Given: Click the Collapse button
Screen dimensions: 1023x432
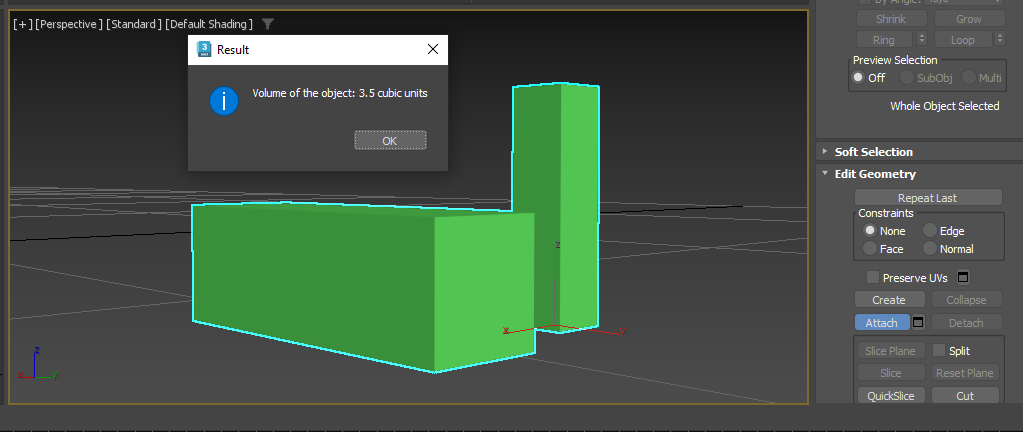Looking at the screenshot, I should pyautogui.click(x=966, y=300).
